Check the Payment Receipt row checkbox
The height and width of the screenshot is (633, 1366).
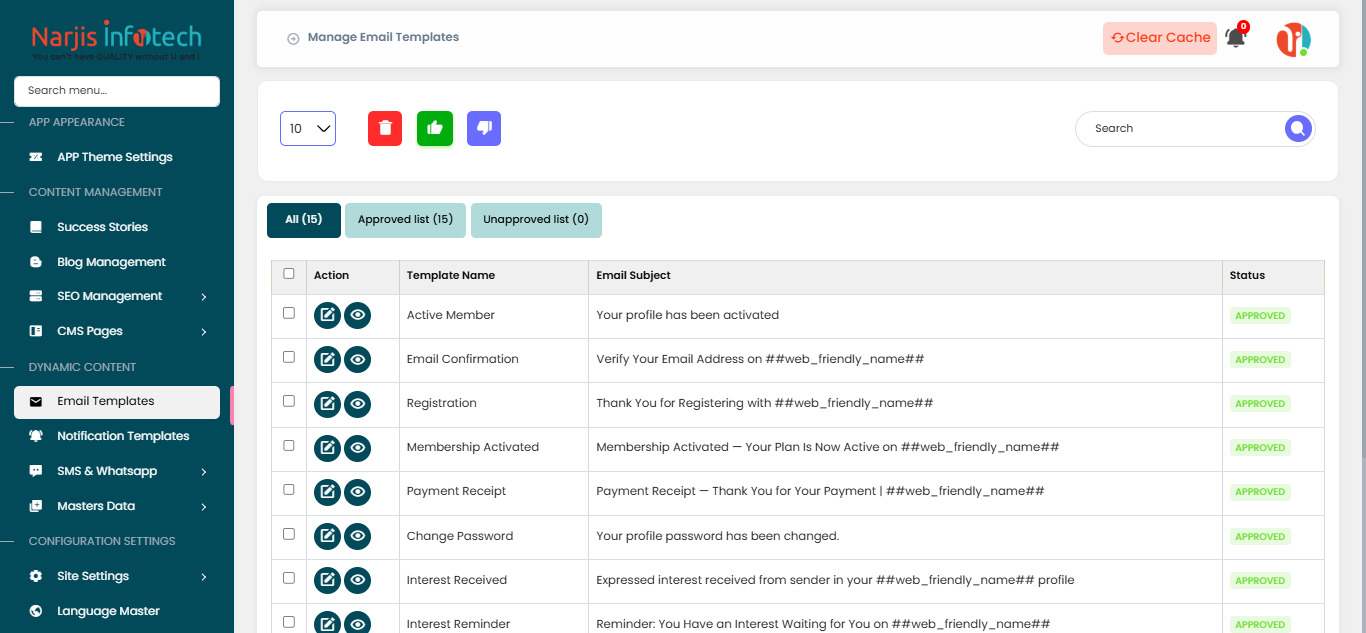(x=289, y=489)
